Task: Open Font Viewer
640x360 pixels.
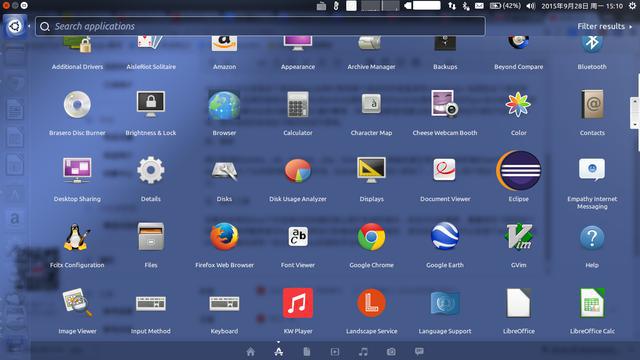Action: pyautogui.click(x=298, y=237)
